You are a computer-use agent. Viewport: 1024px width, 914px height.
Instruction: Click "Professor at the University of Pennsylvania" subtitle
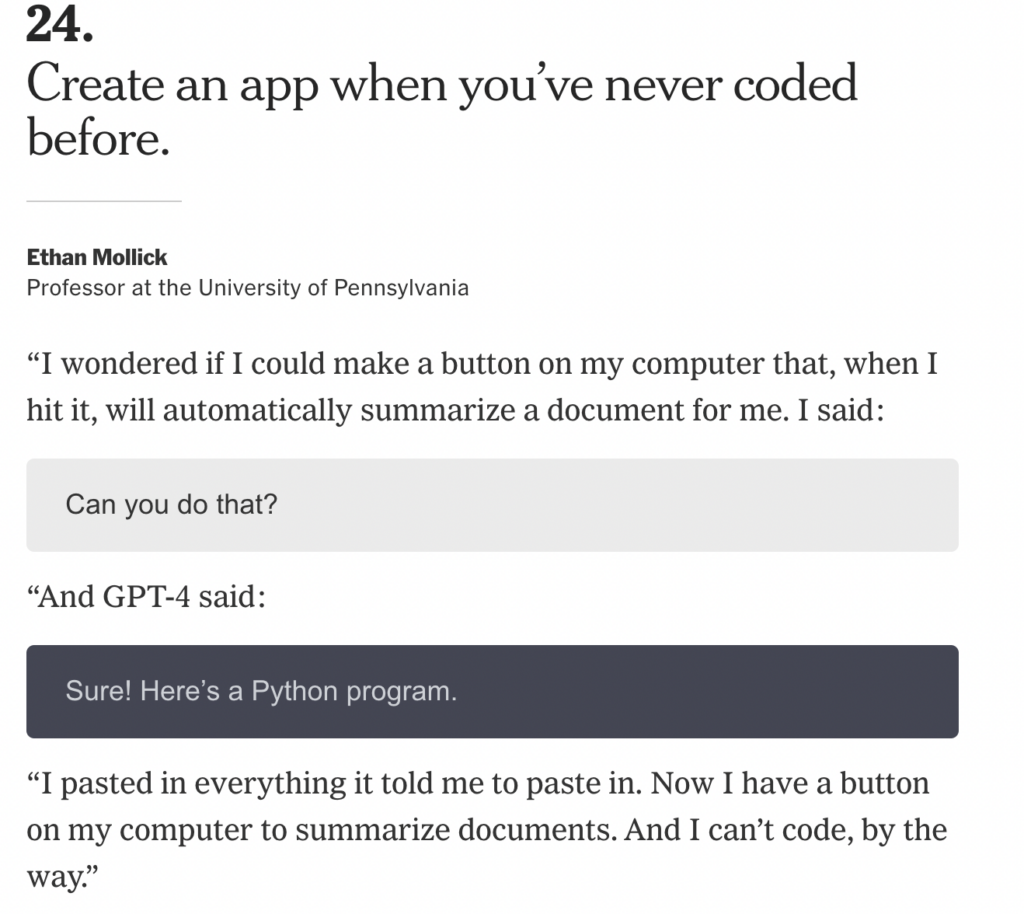click(248, 288)
